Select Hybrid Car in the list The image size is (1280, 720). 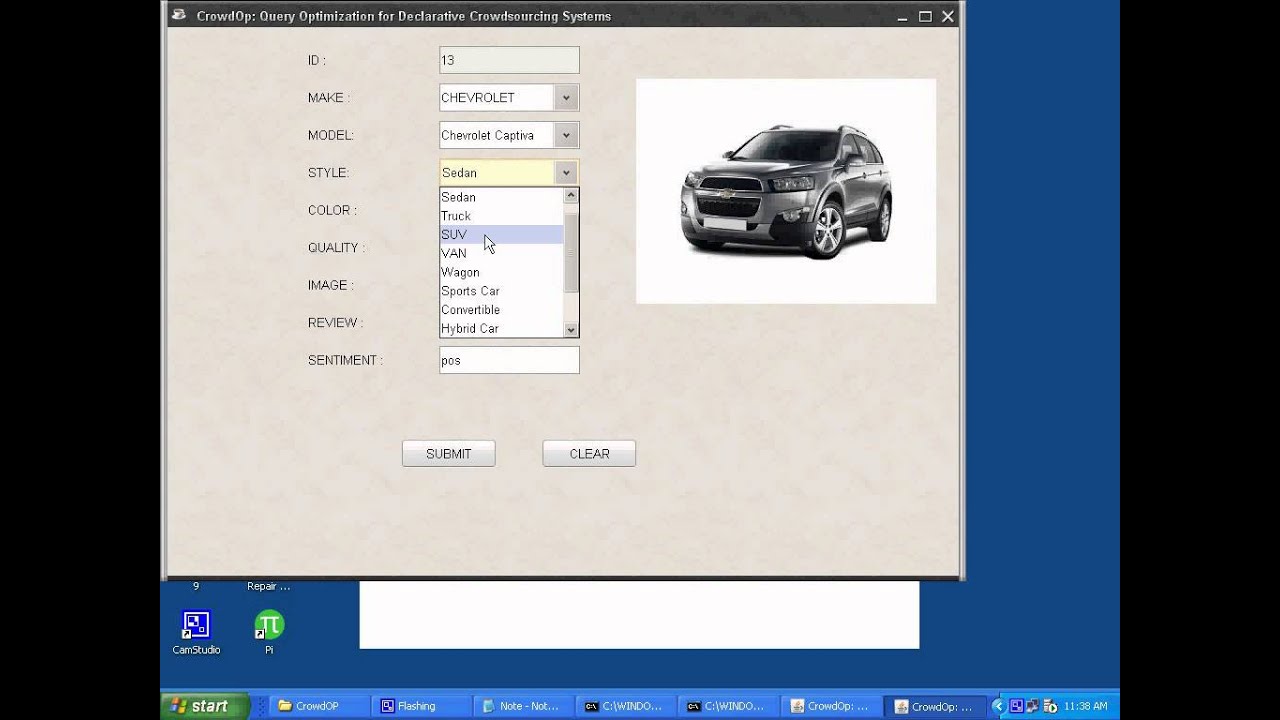point(501,328)
